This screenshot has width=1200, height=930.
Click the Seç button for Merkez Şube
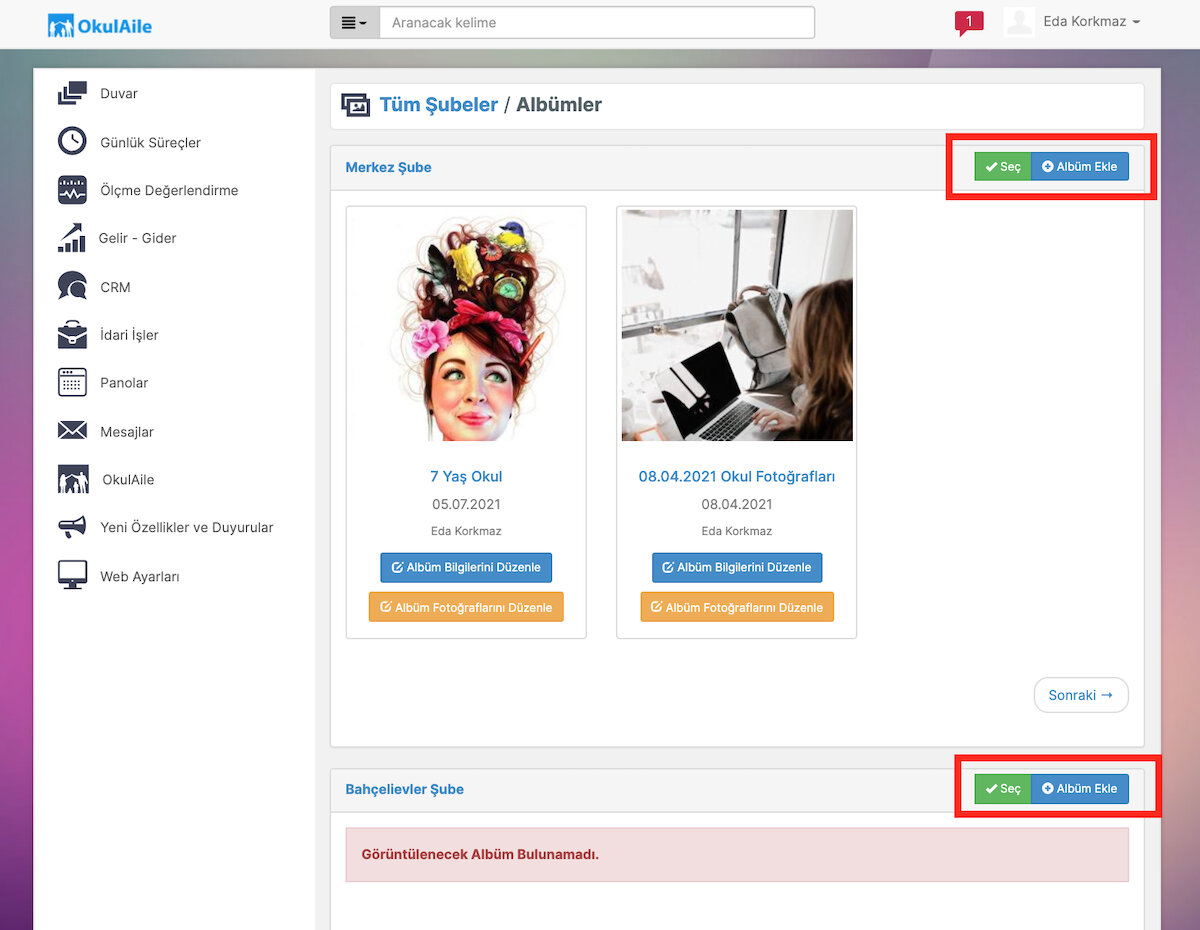1003,167
